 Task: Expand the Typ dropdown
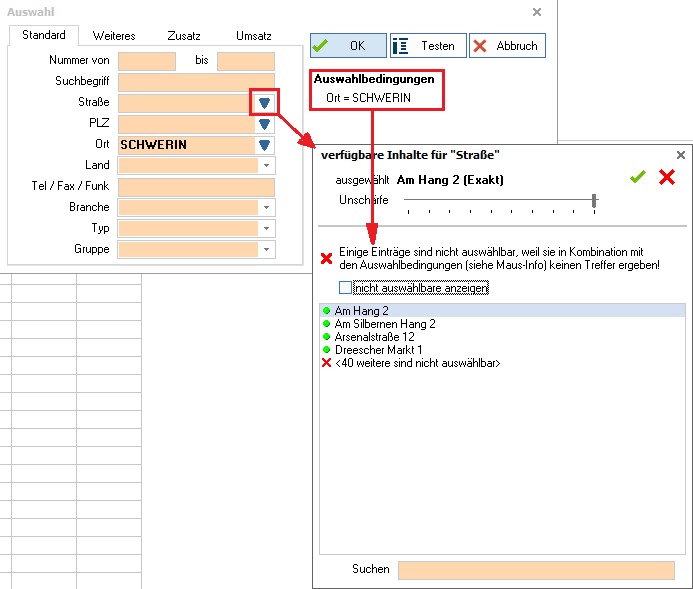(266, 228)
